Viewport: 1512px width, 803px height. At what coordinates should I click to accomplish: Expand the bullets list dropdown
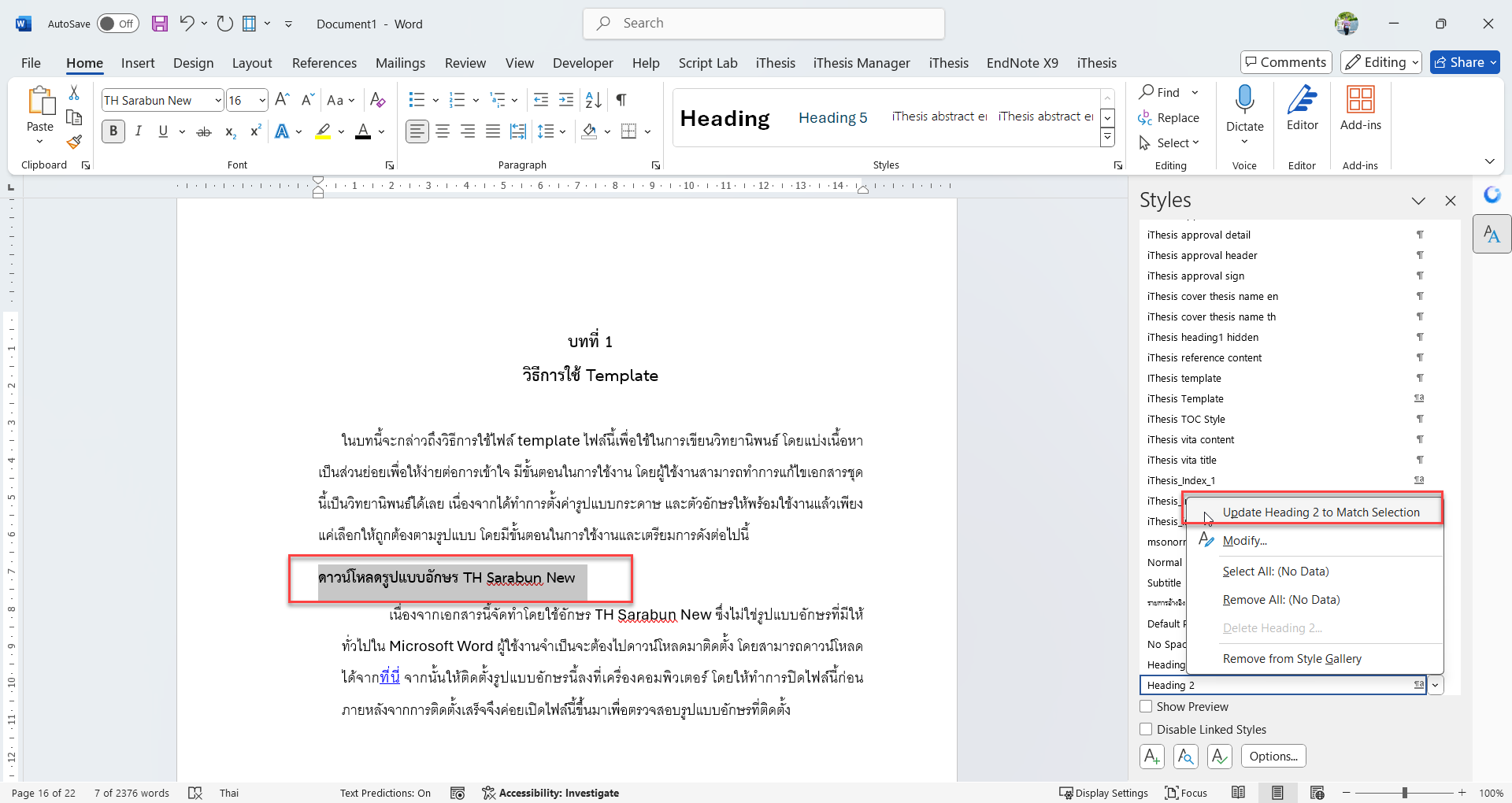tap(435, 100)
